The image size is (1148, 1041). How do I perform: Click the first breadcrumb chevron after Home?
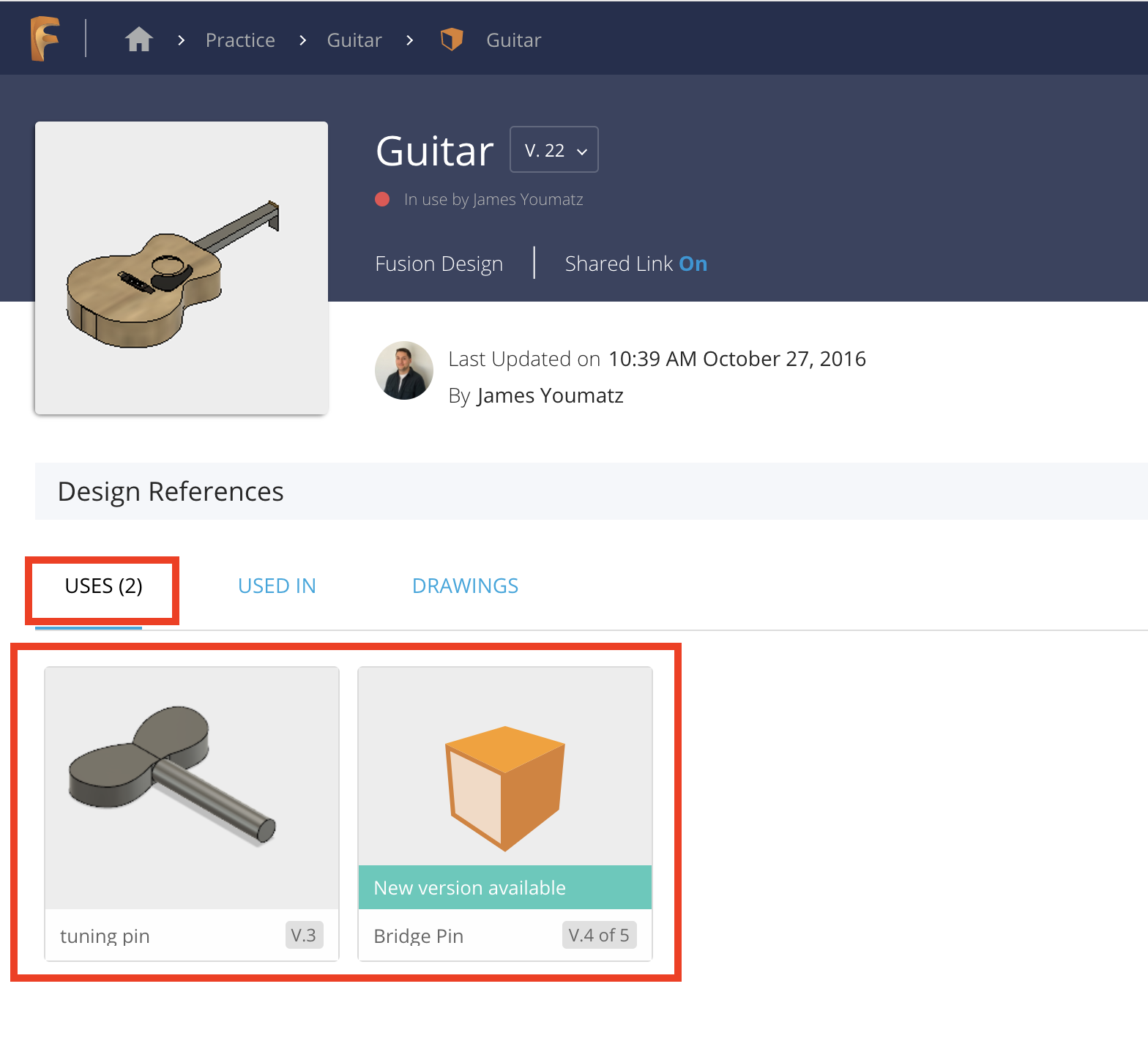pos(182,40)
